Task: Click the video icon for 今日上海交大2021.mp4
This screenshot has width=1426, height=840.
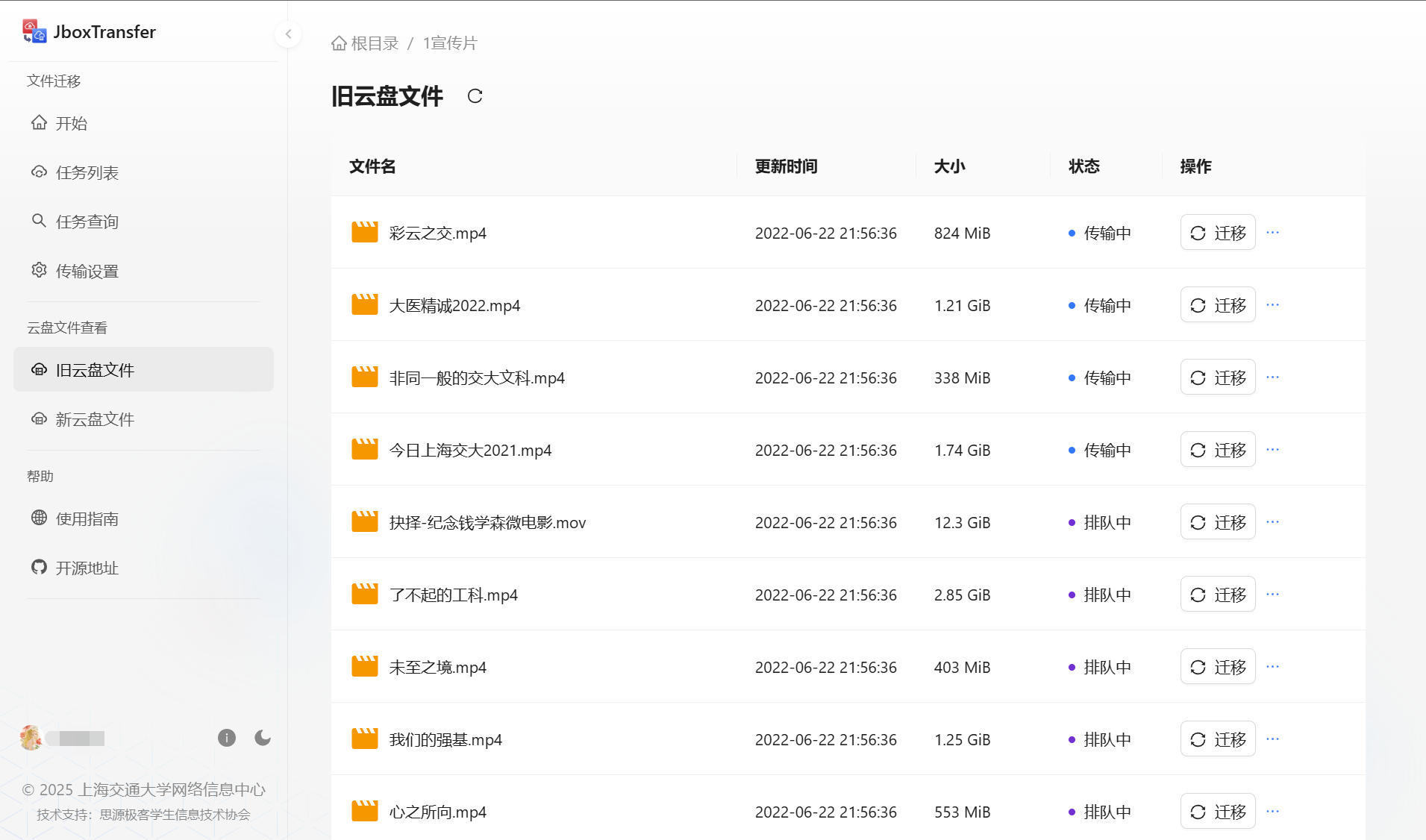Action: pos(365,450)
